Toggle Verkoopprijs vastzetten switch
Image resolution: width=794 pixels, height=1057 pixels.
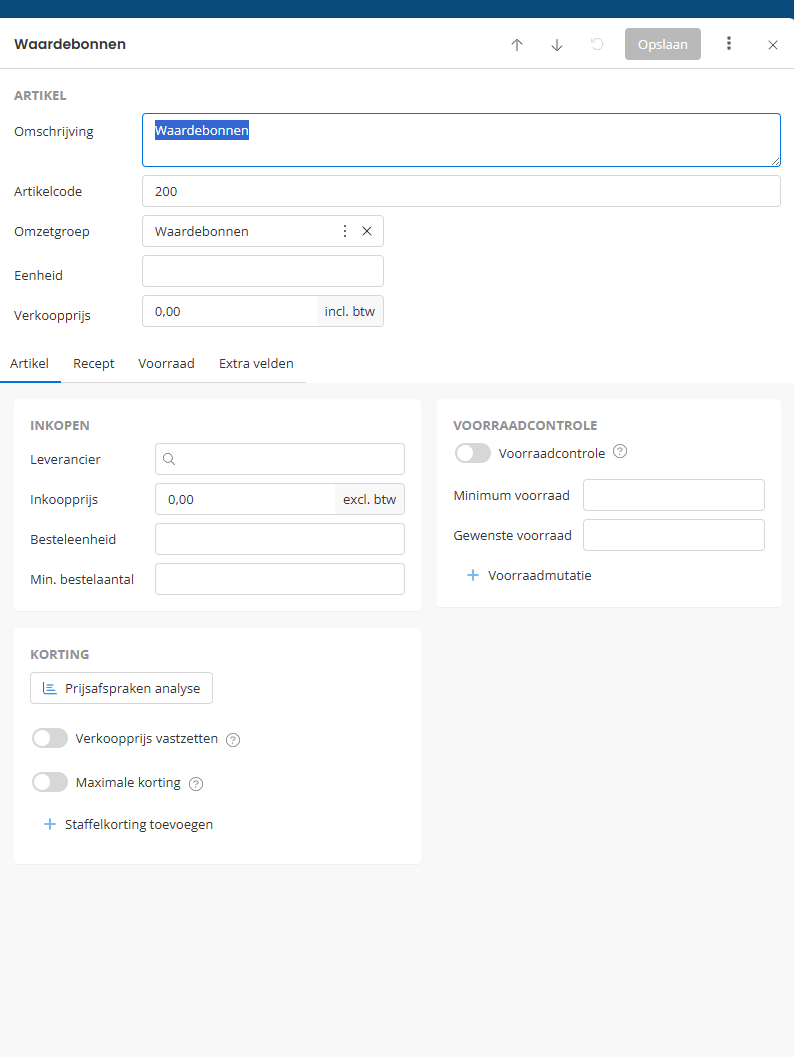(x=50, y=739)
